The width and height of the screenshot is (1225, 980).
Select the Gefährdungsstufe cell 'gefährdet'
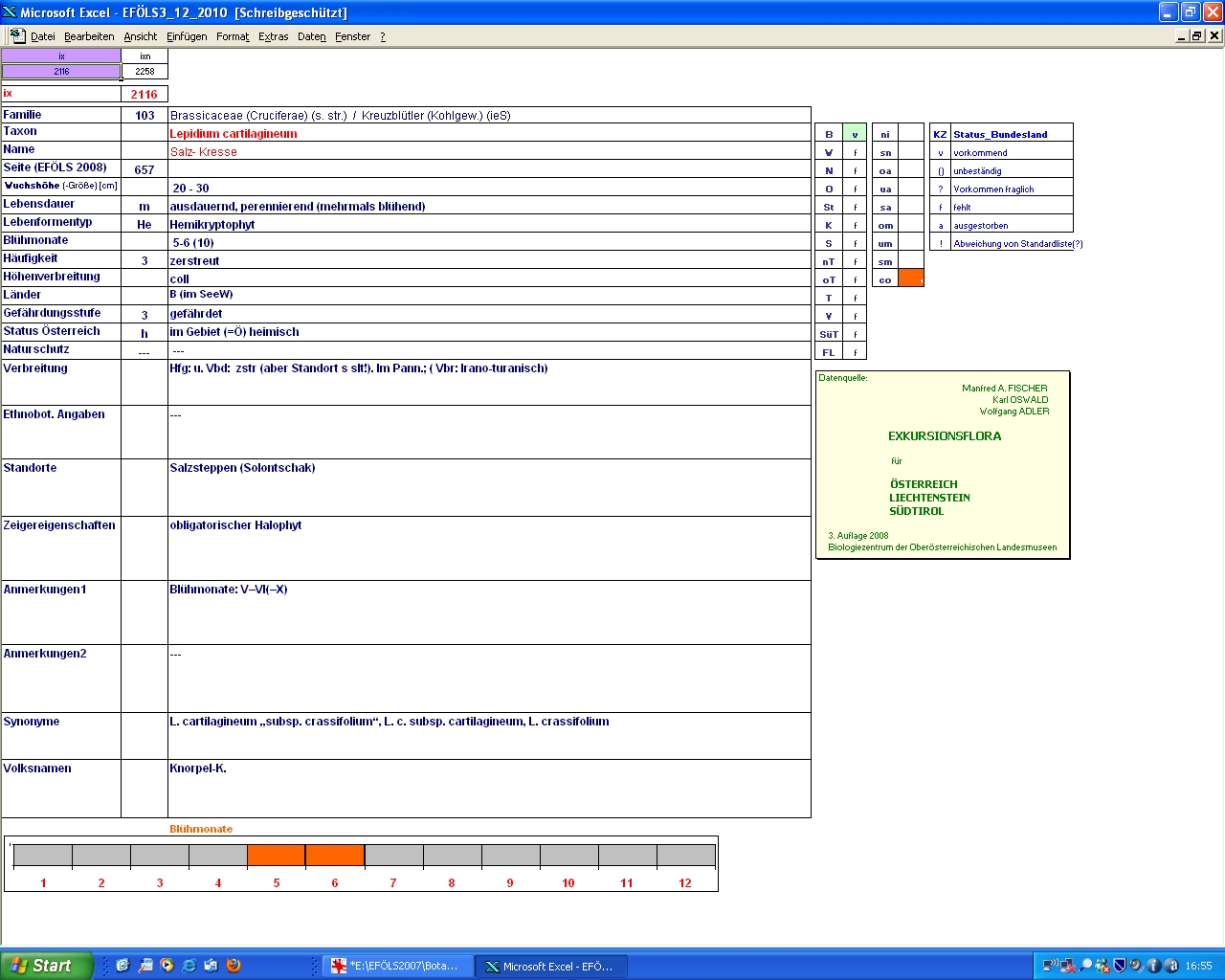click(489, 314)
